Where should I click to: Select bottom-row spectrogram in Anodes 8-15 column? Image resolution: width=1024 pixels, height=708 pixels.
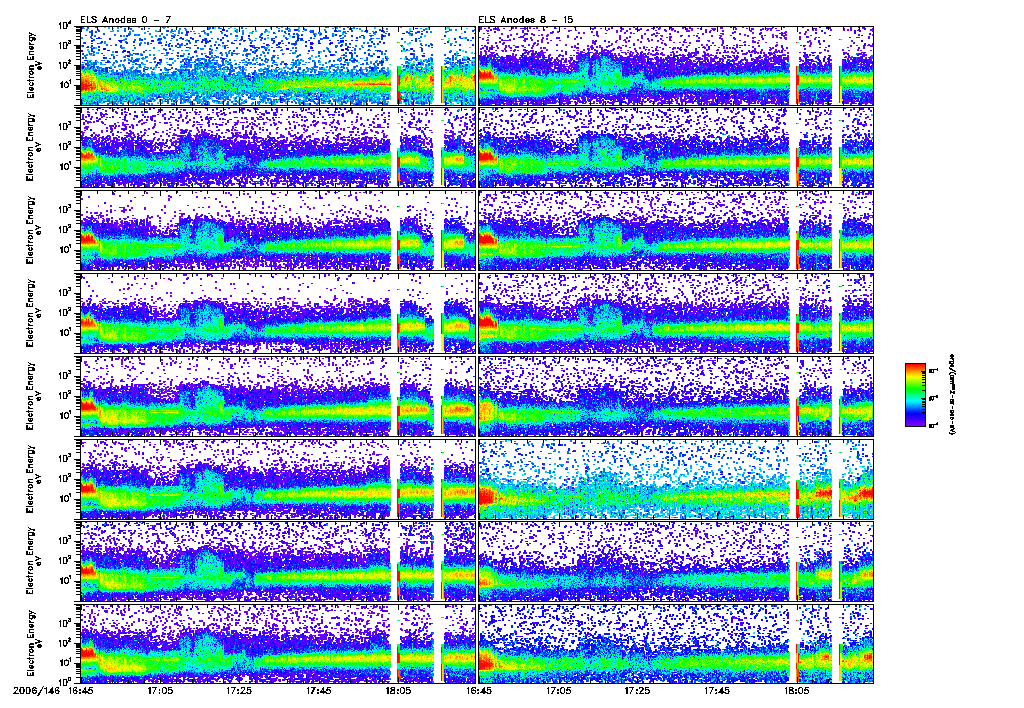click(x=676, y=644)
